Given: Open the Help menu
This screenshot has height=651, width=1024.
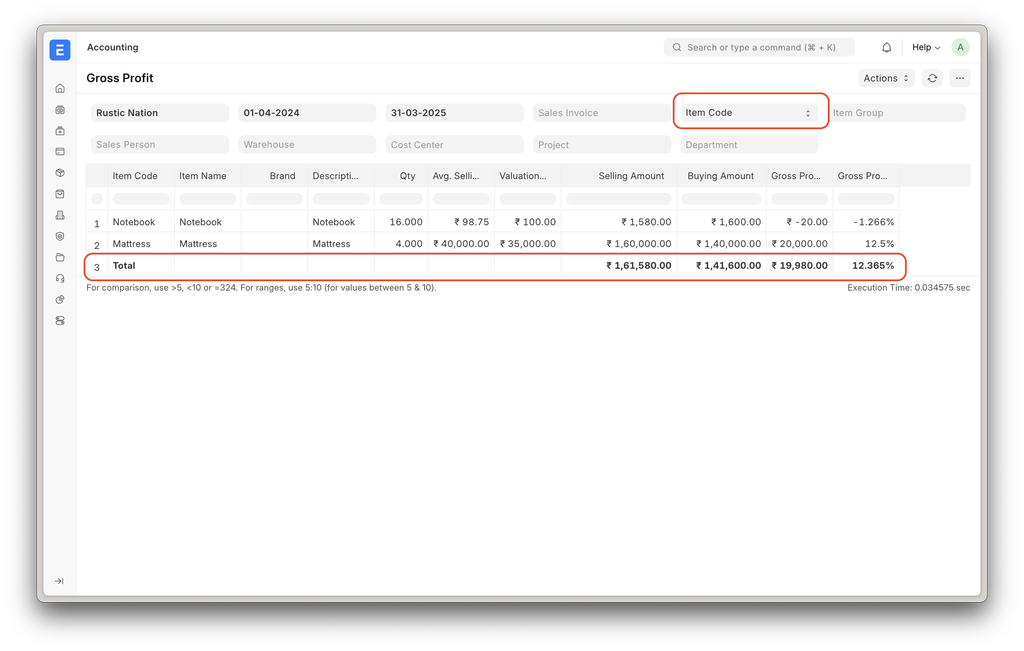Looking at the screenshot, I should 926,47.
